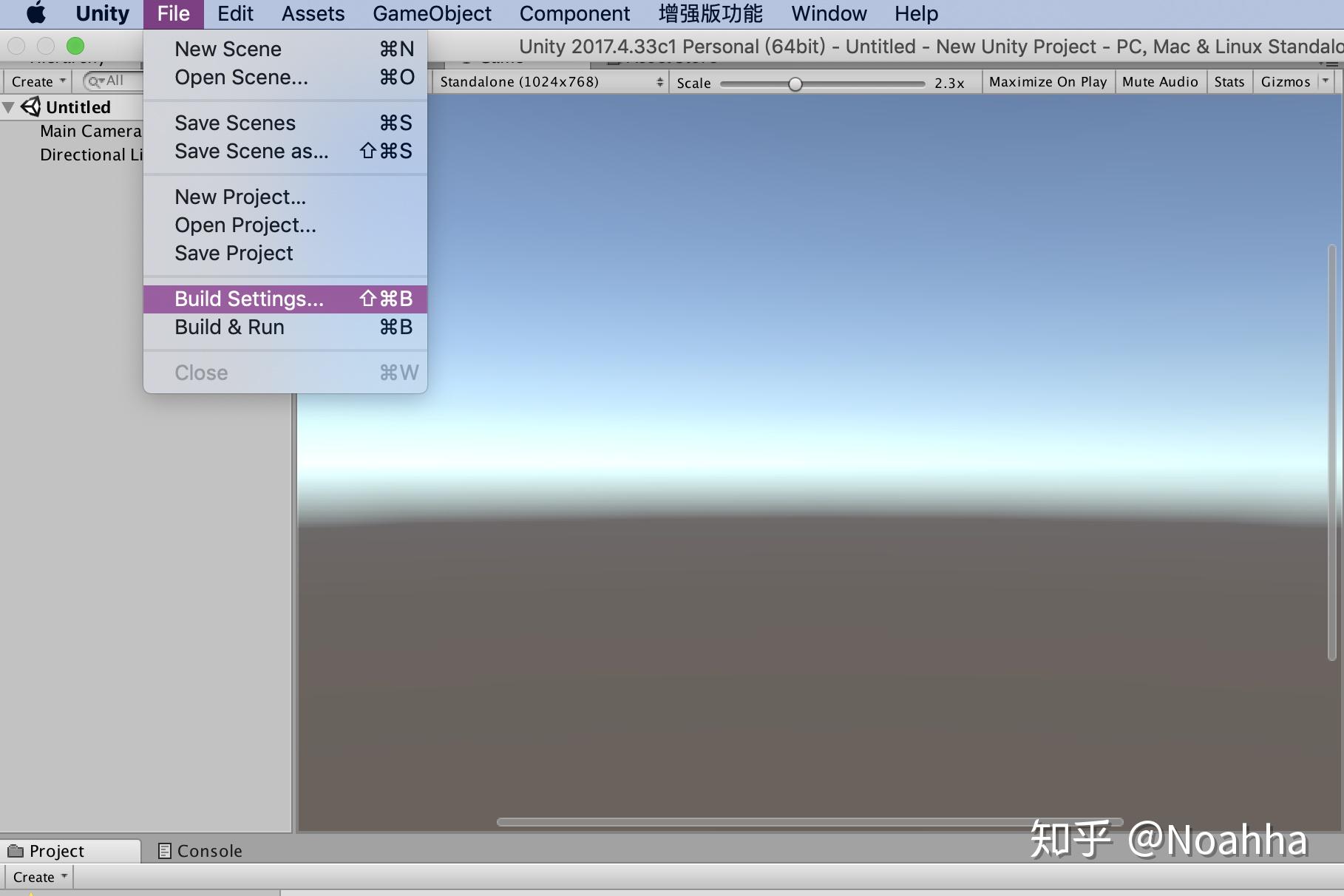Click the console icon on the Console tab

coord(165,850)
